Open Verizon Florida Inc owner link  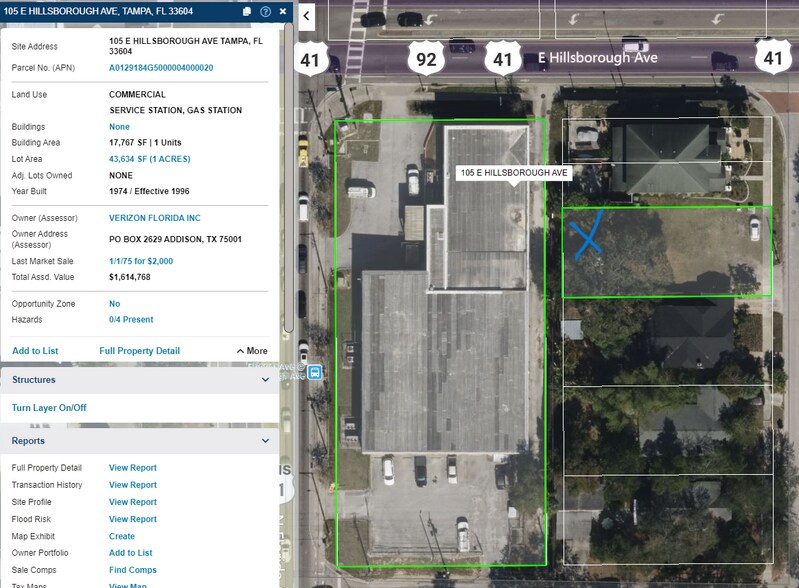point(154,217)
